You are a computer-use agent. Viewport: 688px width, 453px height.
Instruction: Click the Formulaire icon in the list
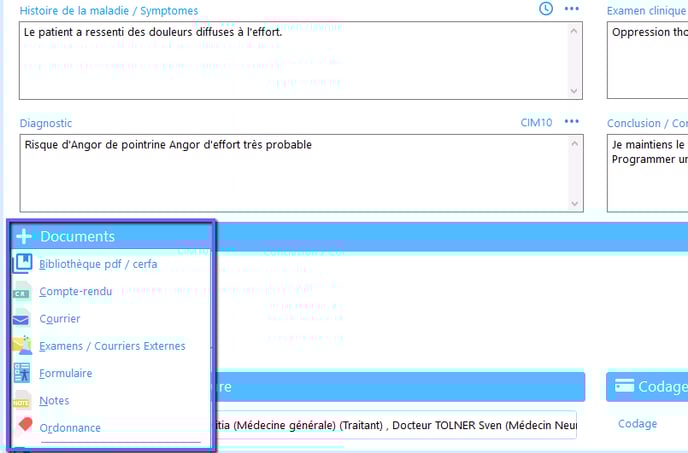tap(22, 373)
